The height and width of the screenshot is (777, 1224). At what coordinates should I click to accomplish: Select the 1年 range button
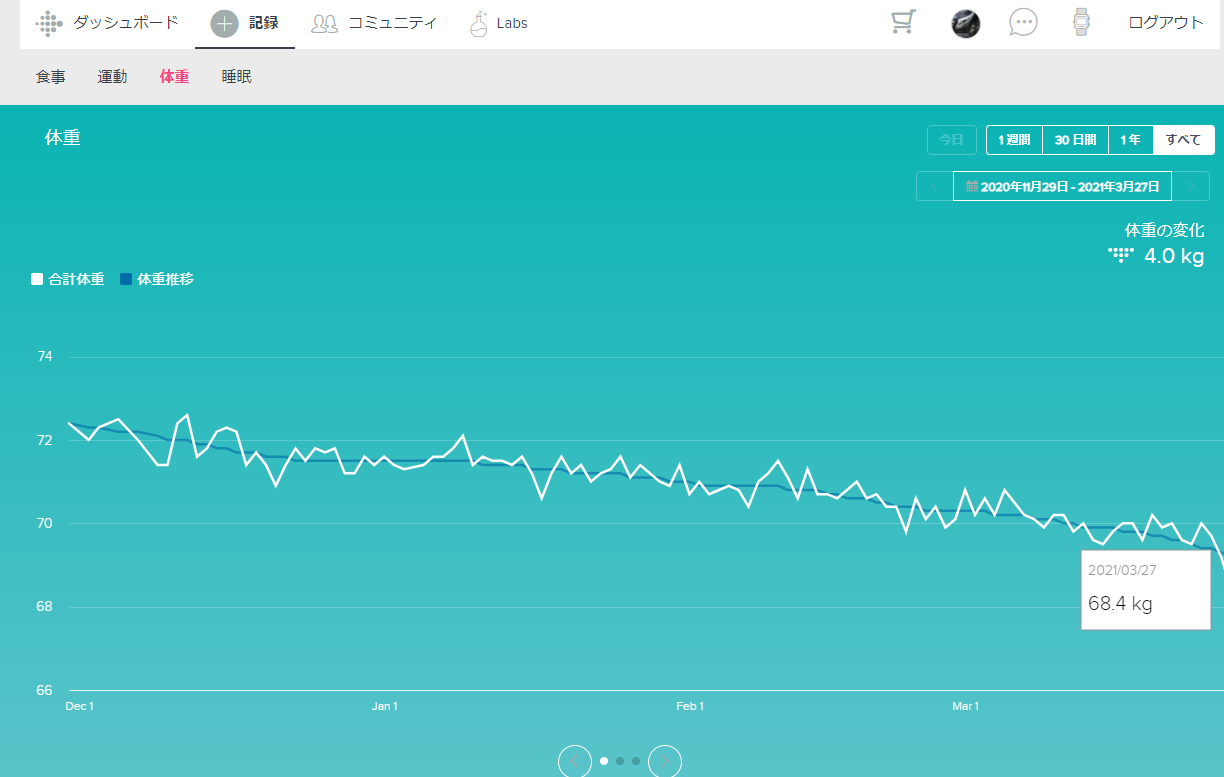(1130, 140)
